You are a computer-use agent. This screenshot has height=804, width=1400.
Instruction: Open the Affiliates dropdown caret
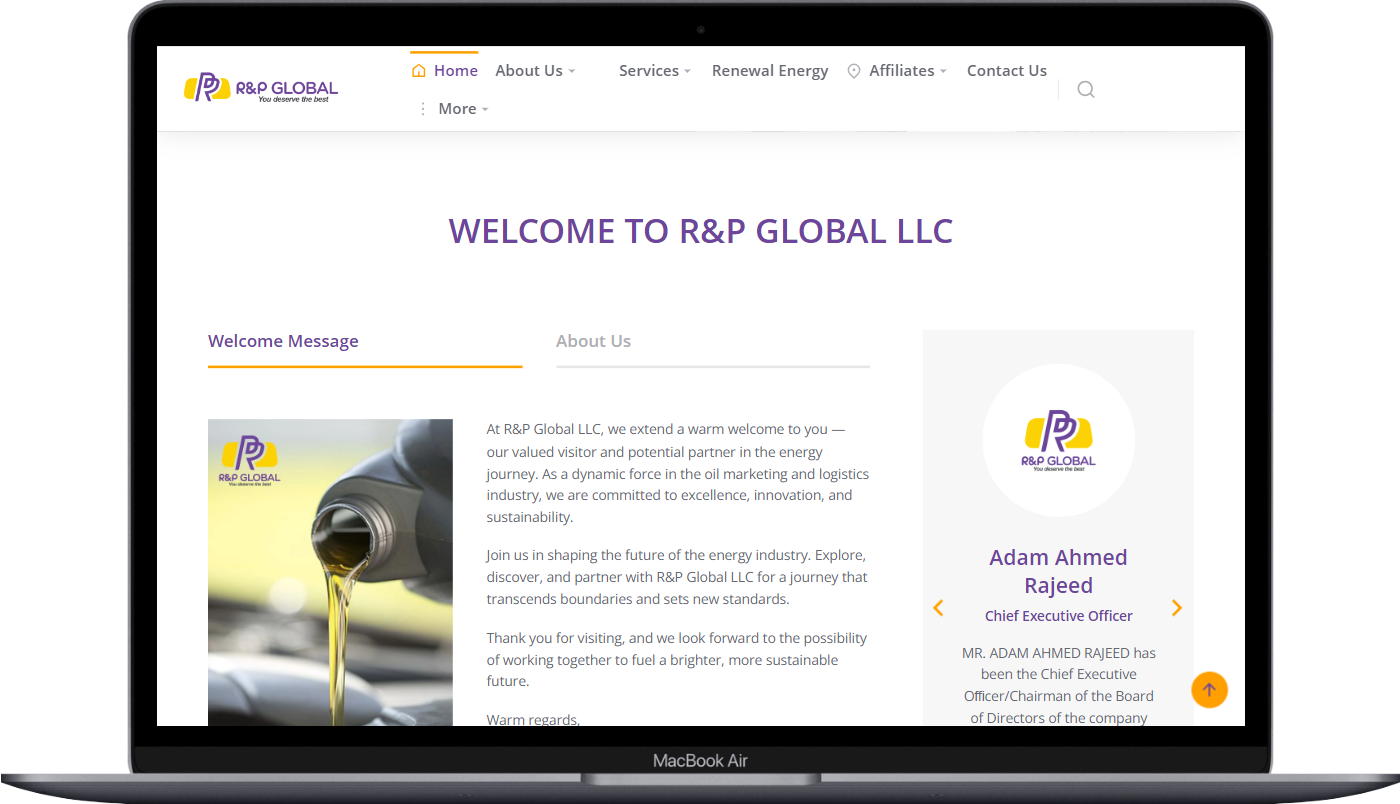943,72
